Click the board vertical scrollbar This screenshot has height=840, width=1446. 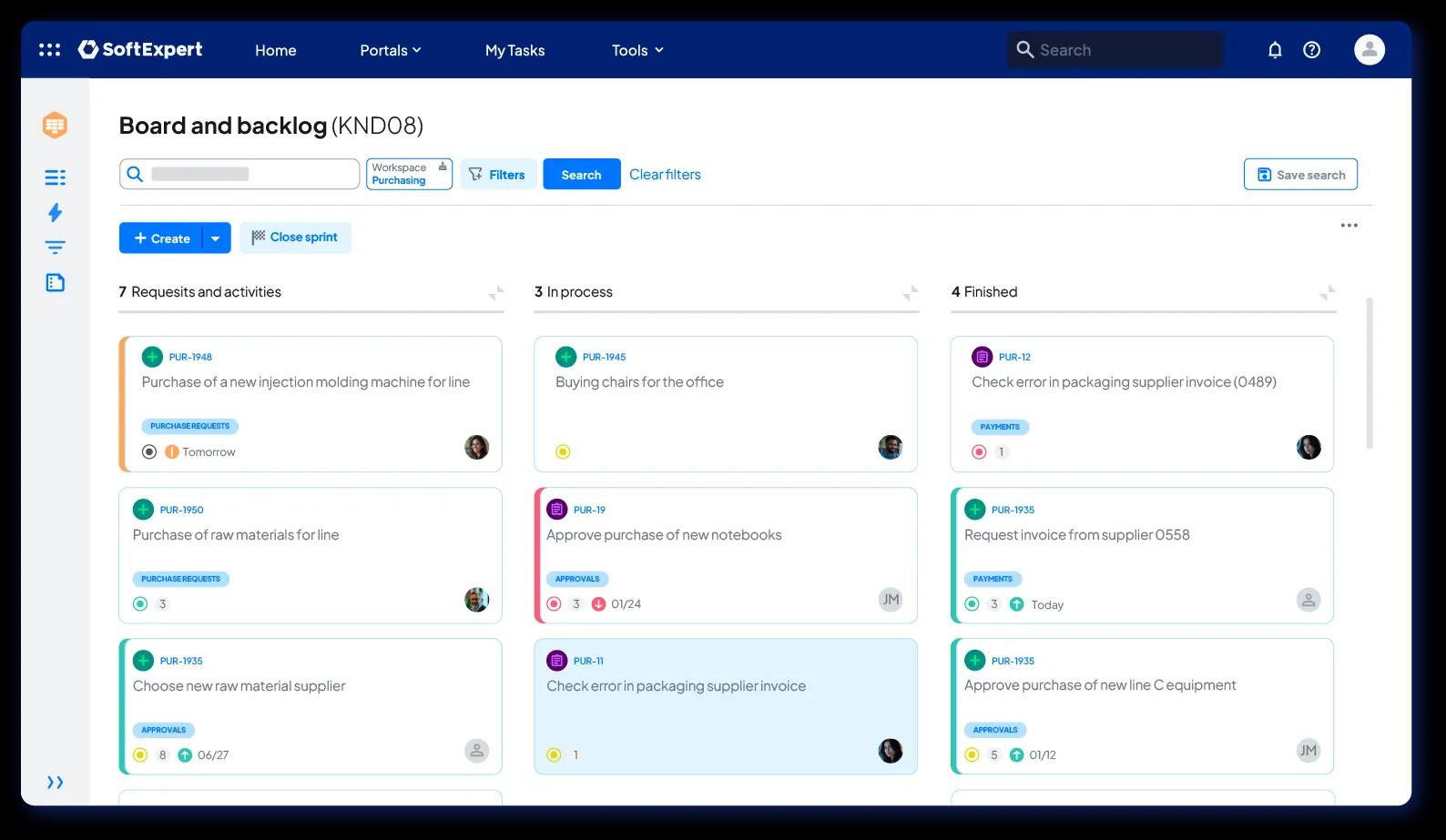click(x=1369, y=373)
